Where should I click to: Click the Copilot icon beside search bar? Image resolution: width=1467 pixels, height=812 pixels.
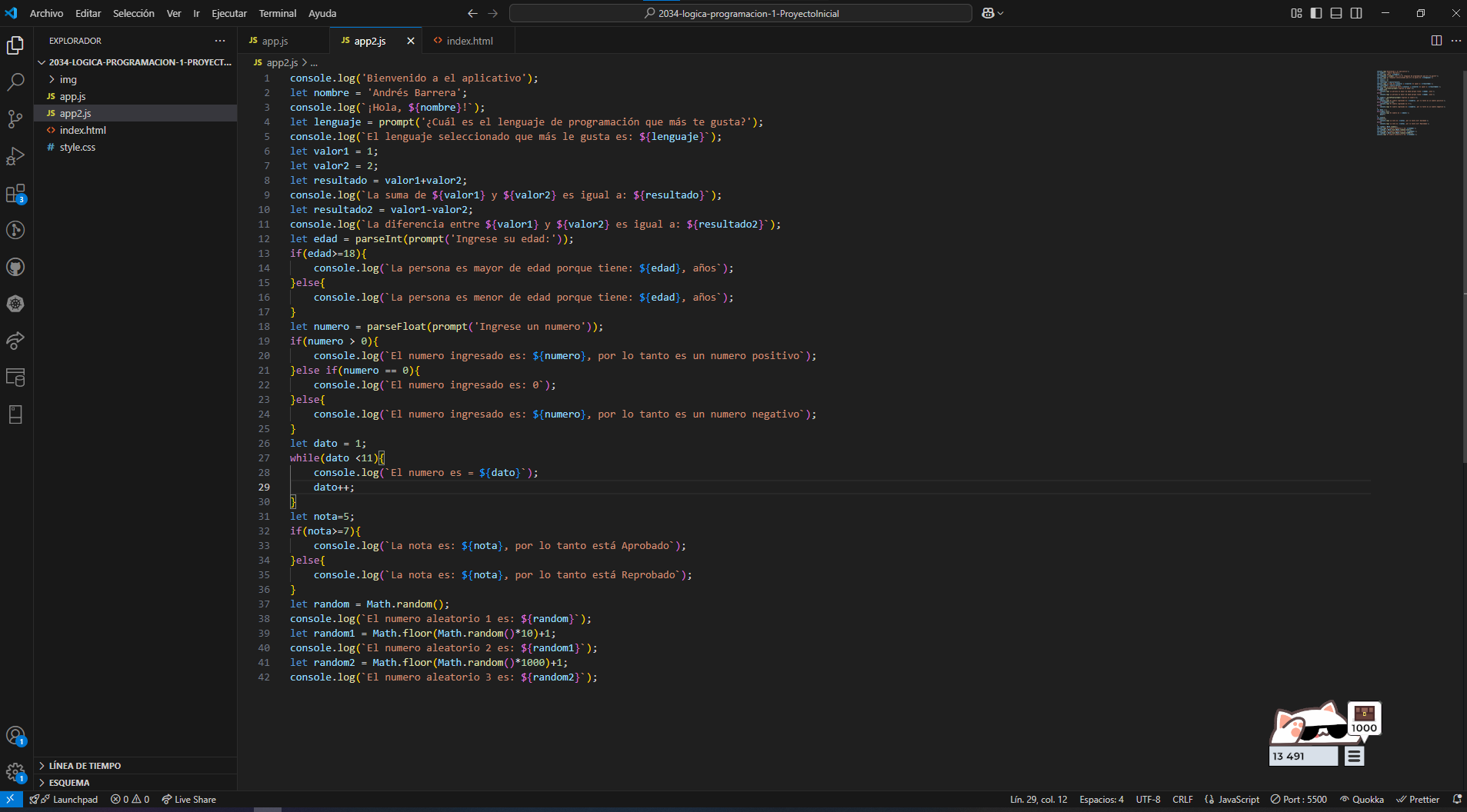[988, 13]
